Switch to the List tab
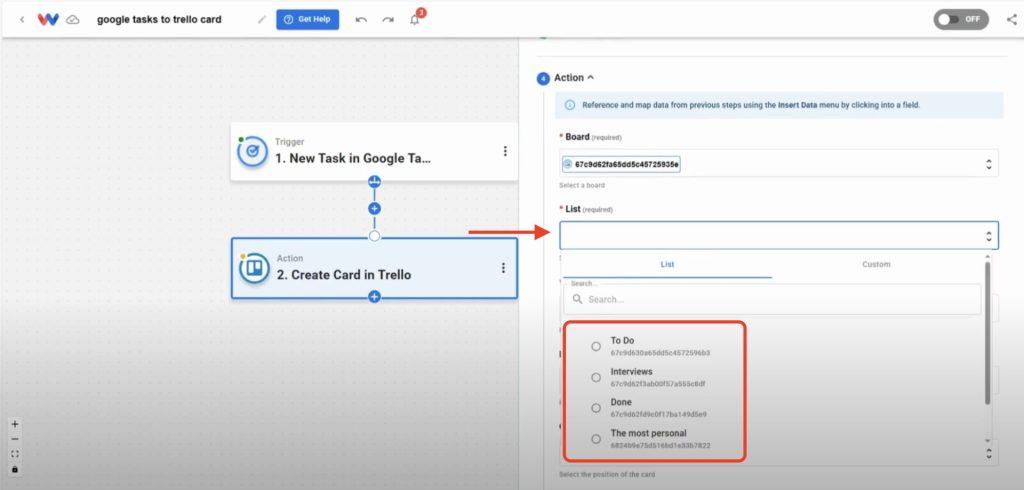 tap(667, 265)
